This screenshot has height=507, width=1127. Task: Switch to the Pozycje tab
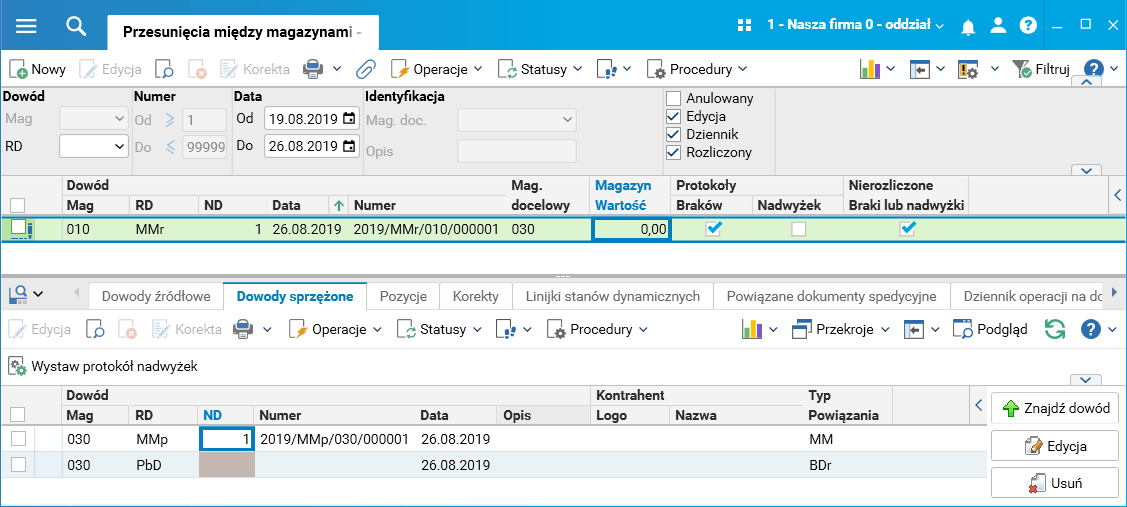(x=403, y=296)
